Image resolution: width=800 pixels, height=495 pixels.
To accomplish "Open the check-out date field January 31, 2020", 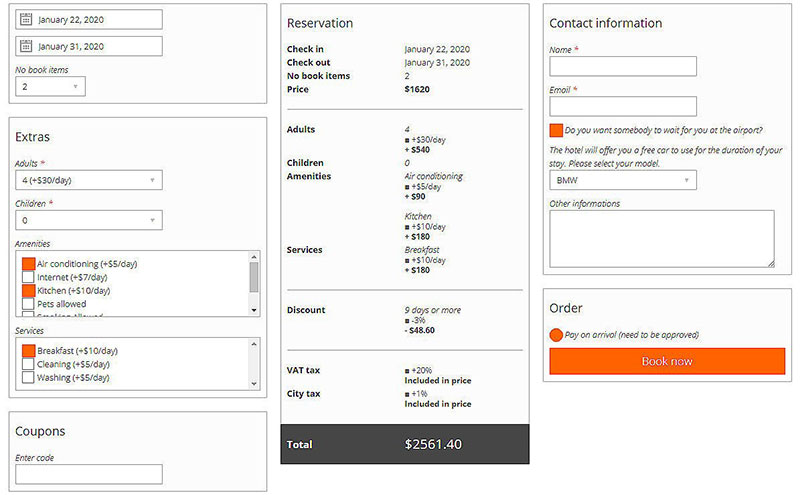I will (x=89, y=46).
